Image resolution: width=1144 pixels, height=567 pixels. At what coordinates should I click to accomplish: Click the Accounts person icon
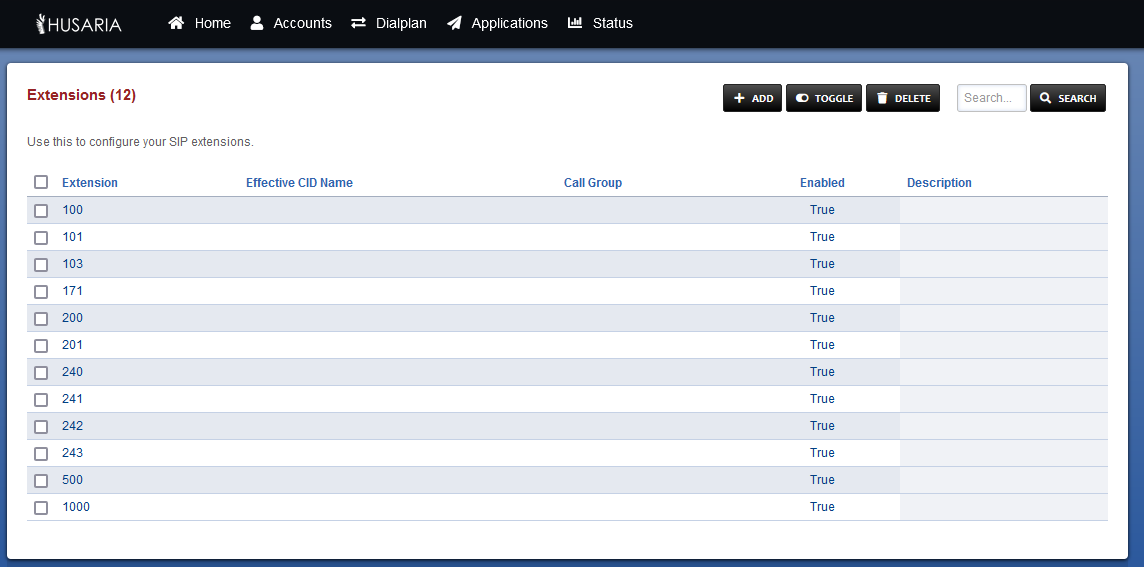pyautogui.click(x=257, y=23)
